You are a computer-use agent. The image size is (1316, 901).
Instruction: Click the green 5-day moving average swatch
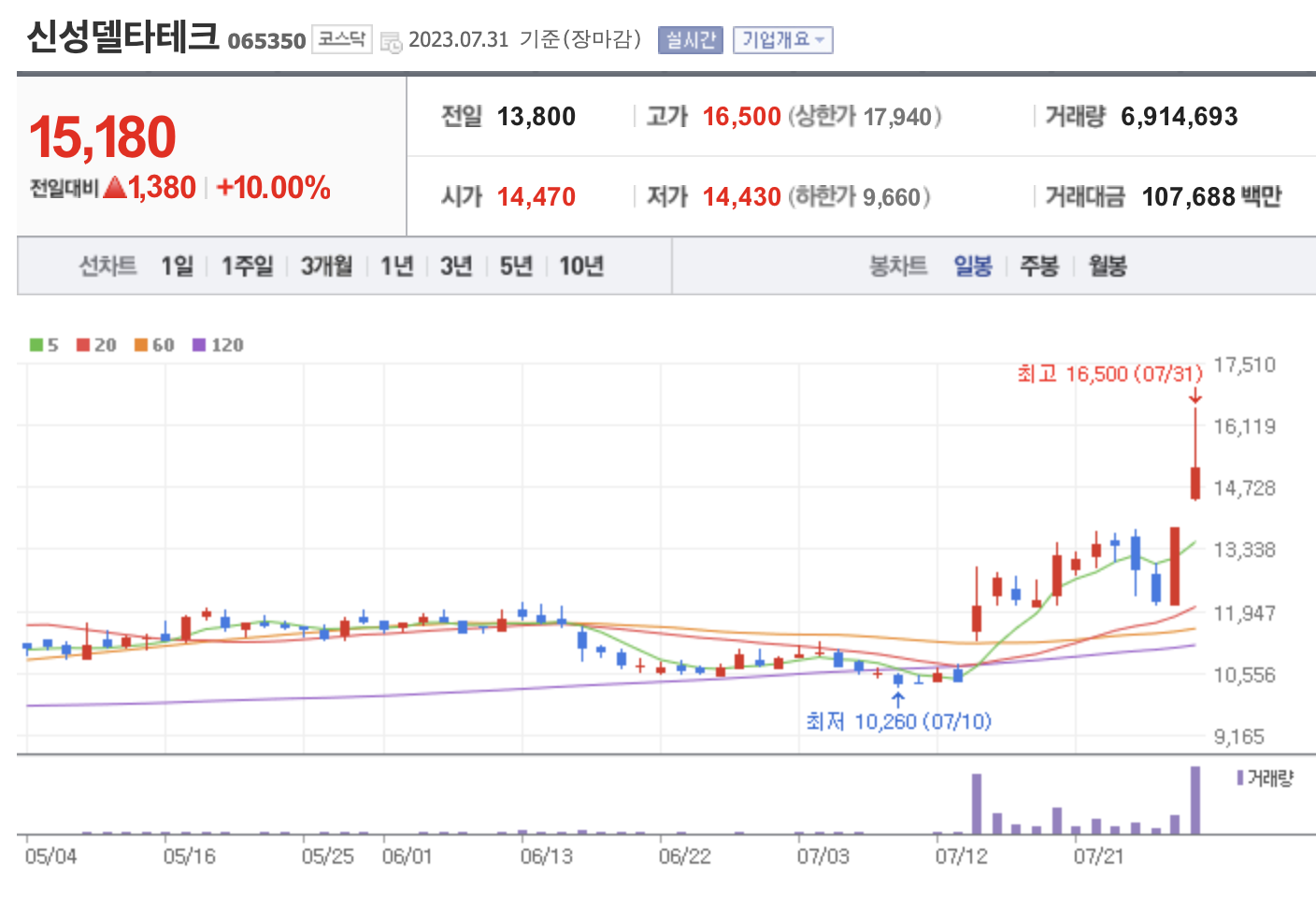point(36,345)
